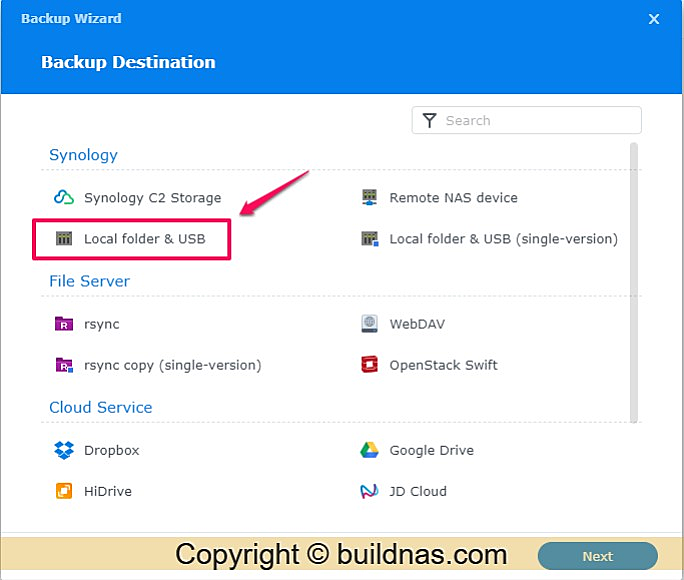Choose the Google Drive label
The width and height of the screenshot is (684, 580).
(431, 450)
